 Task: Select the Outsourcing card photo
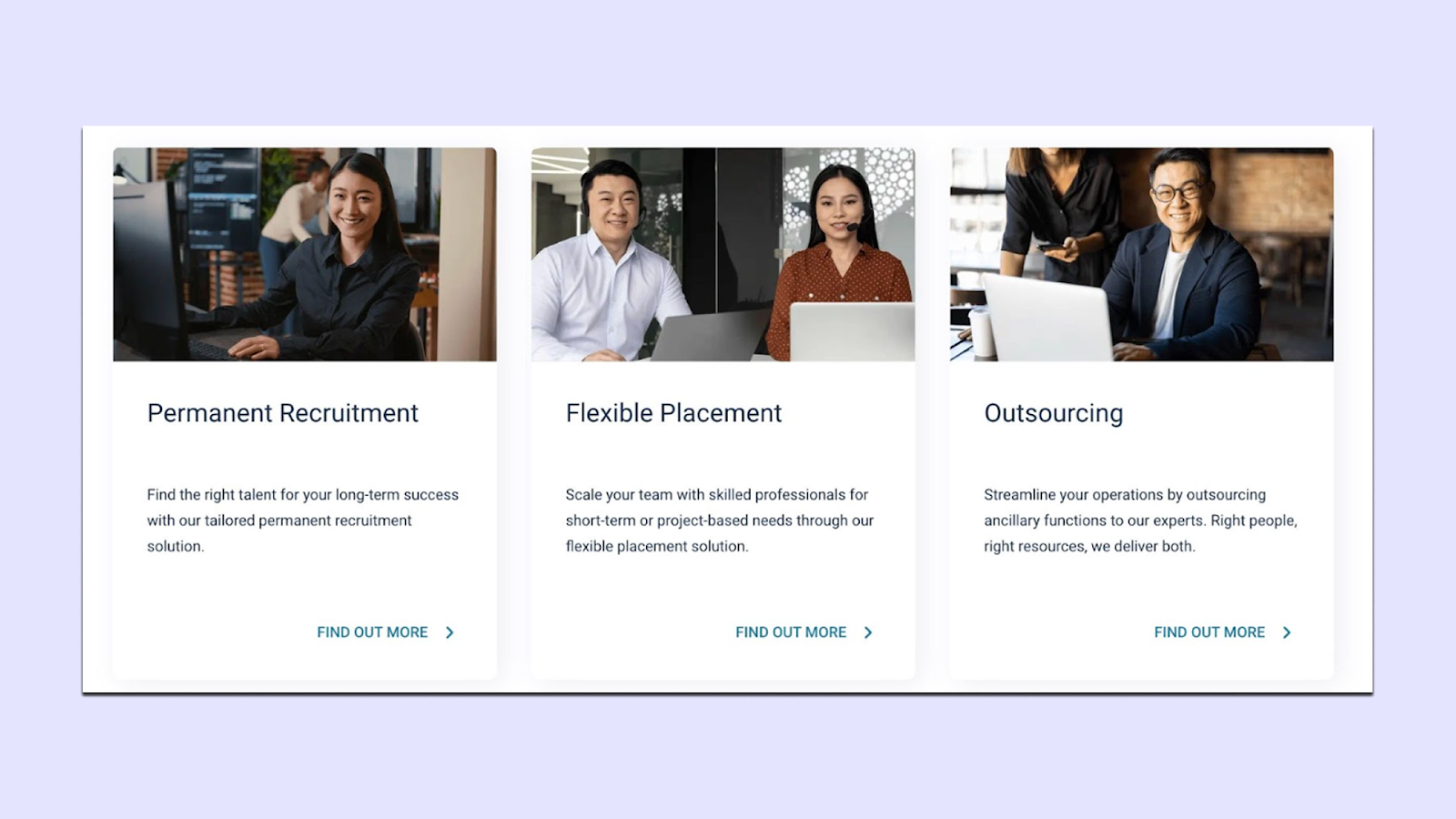[x=1142, y=255]
